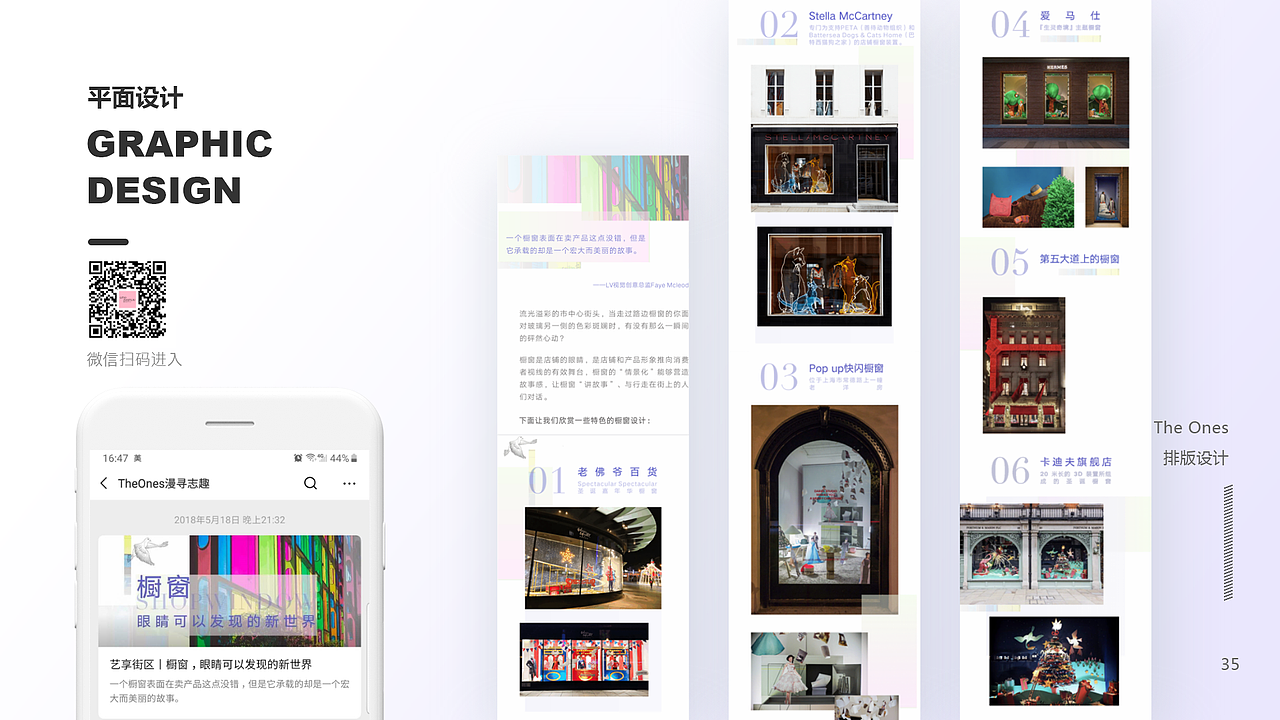Image resolution: width=1280 pixels, height=720 pixels.
Task: Click the 平面设计 heading
Action: click(135, 98)
